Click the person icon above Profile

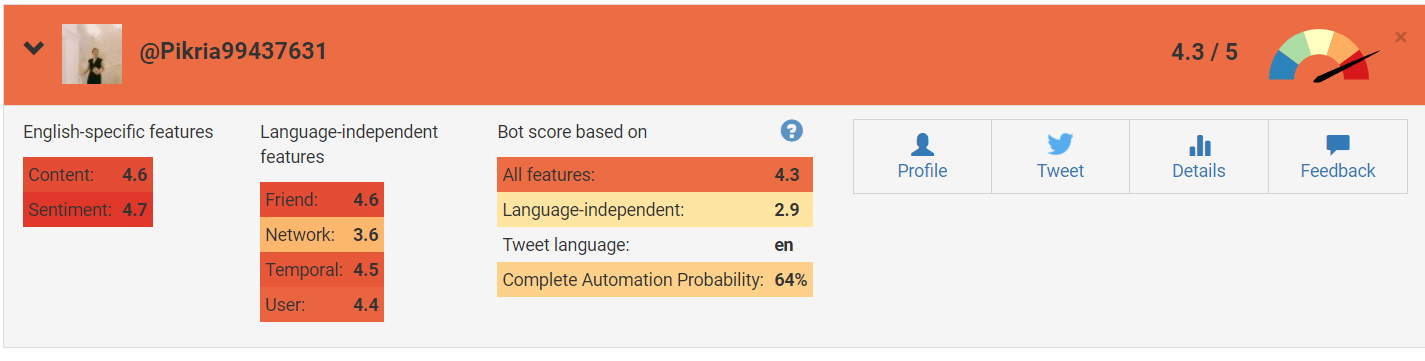pos(922,145)
